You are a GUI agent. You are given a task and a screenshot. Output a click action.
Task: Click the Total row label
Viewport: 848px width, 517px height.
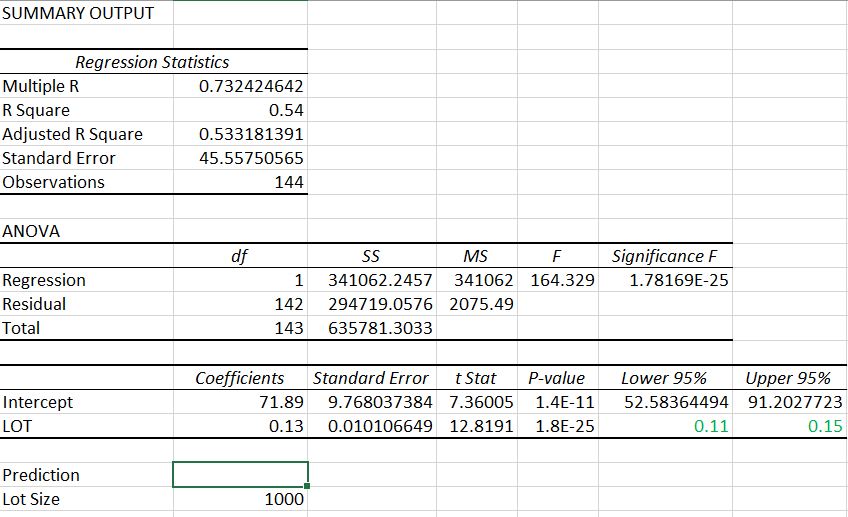[21, 328]
